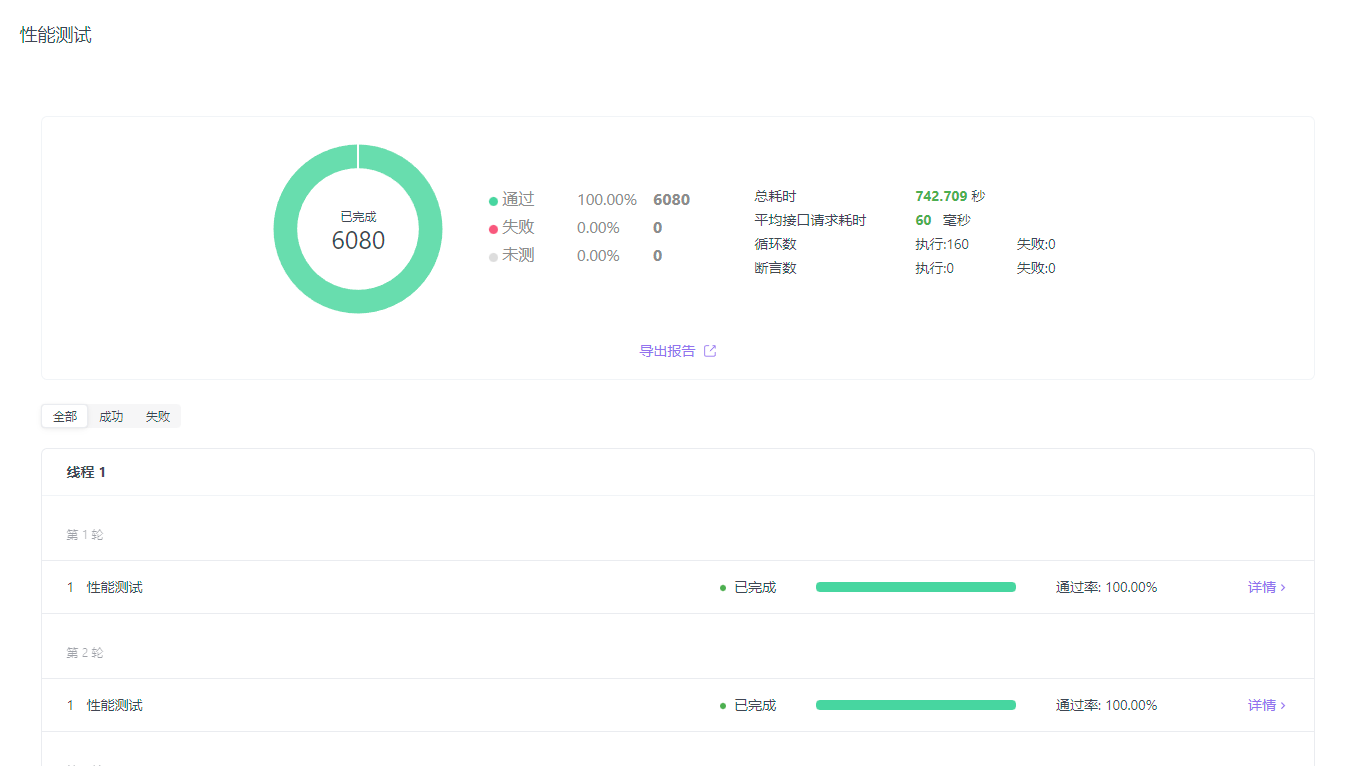Click the 742.709 total time value
This screenshot has height=766, width=1349.
tap(941, 197)
